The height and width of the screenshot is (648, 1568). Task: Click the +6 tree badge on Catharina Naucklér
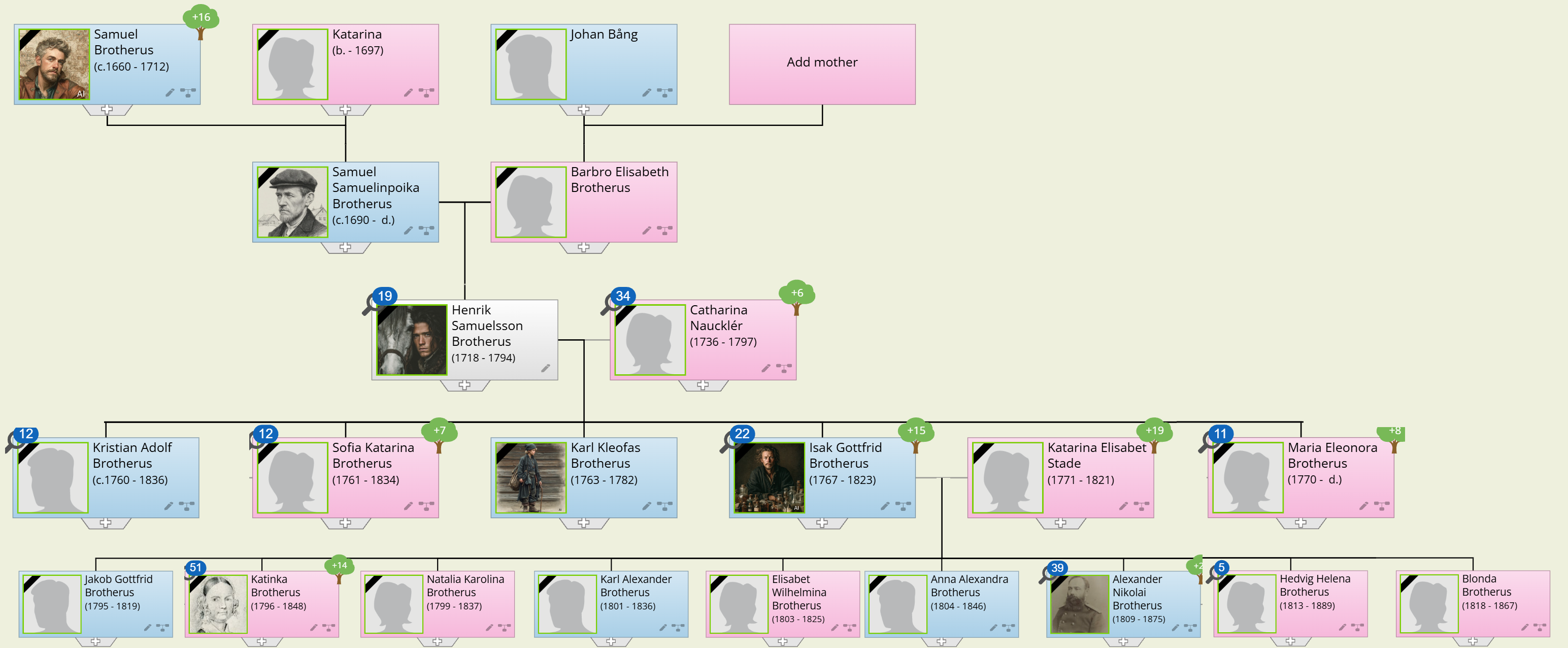pos(797,294)
